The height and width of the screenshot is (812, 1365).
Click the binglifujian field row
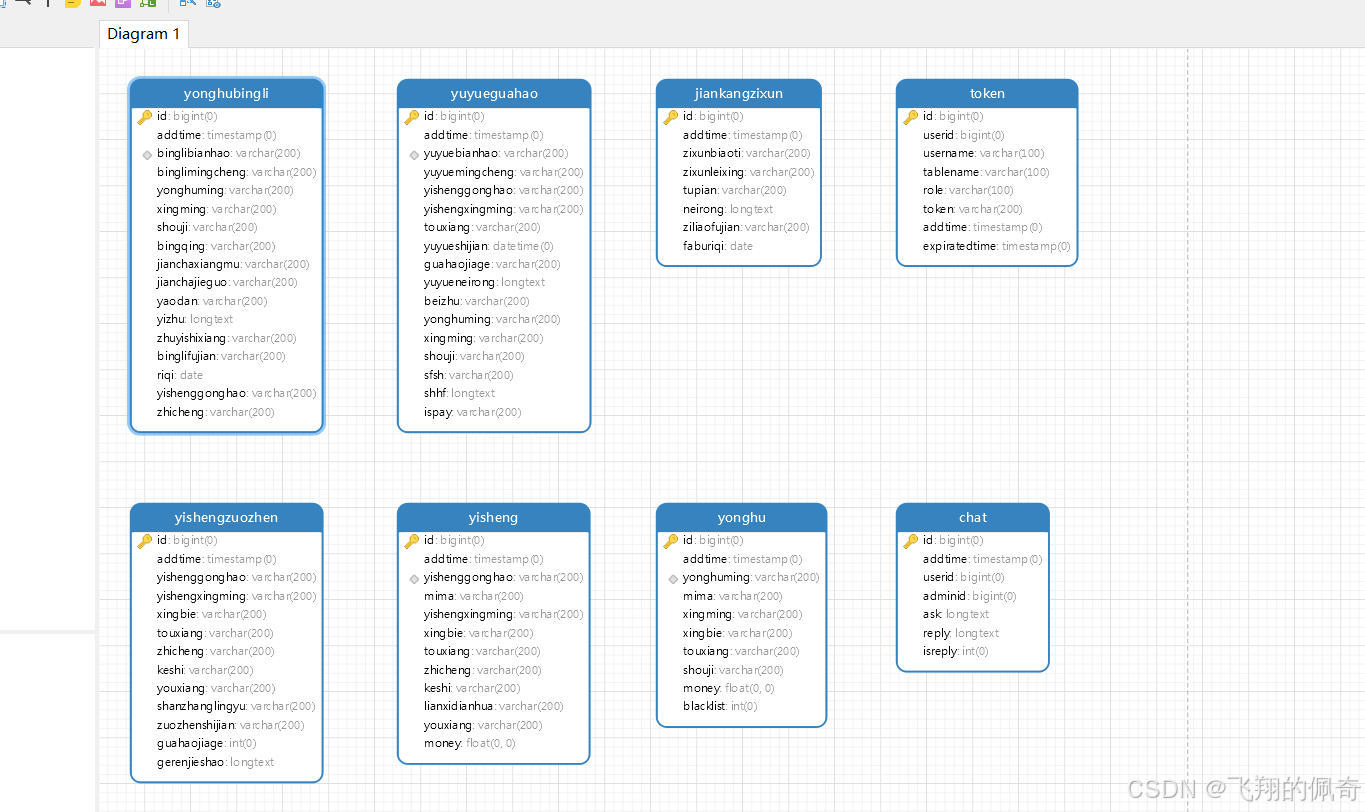[221, 356]
